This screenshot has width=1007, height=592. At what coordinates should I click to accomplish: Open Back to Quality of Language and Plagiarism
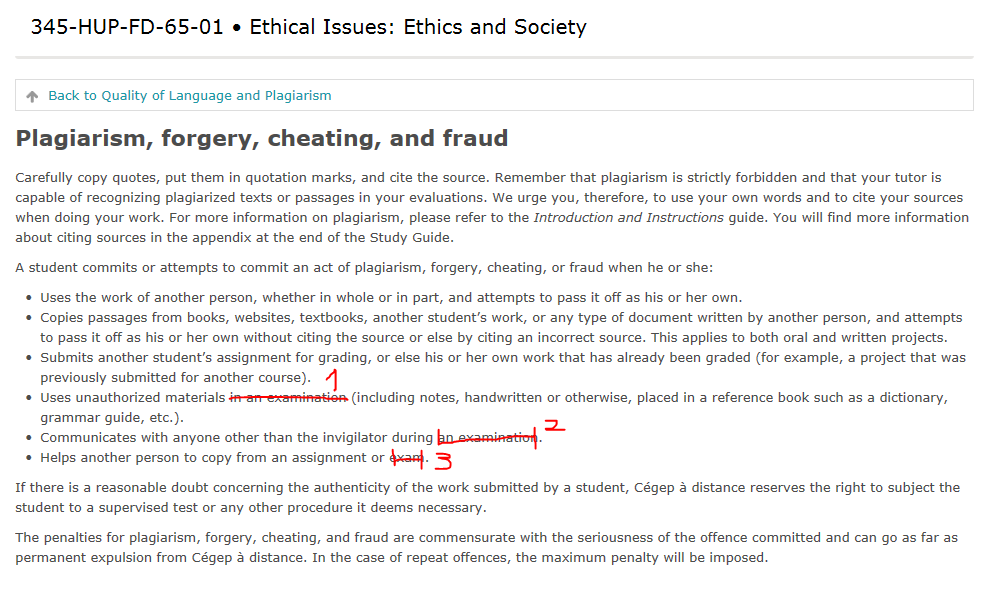pos(189,96)
